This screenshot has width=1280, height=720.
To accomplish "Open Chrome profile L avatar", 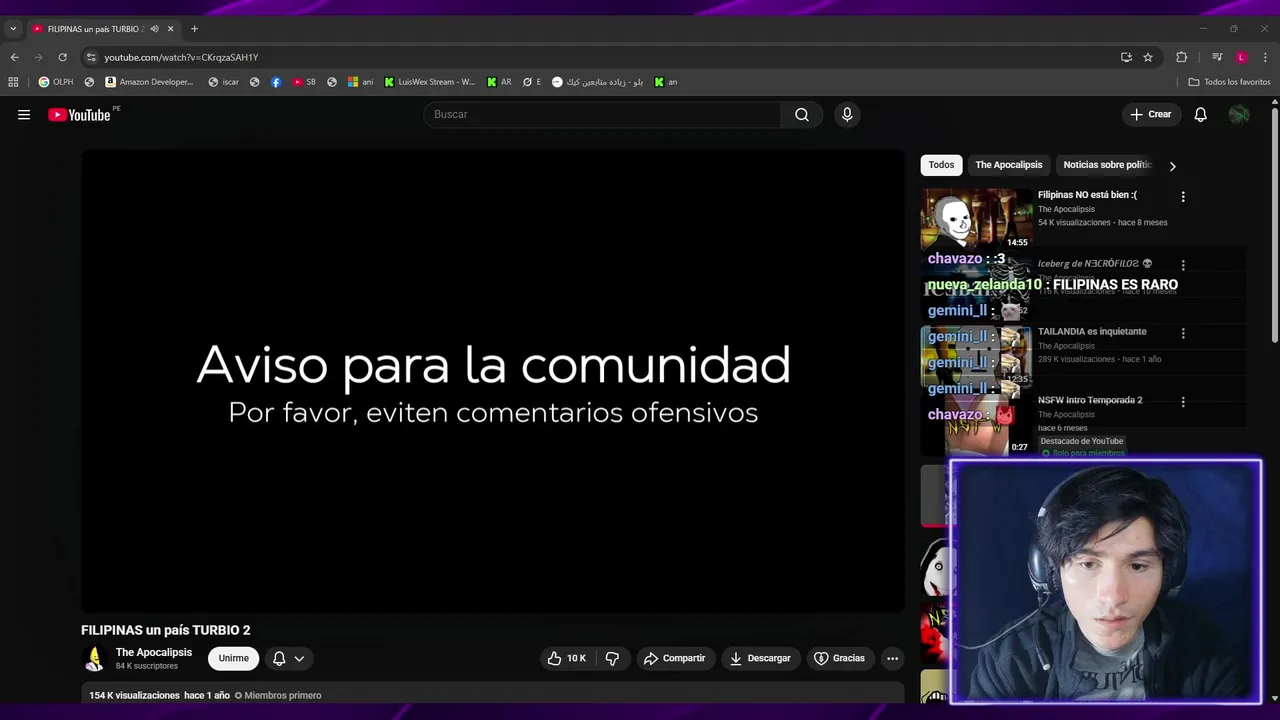I will click(1241, 57).
